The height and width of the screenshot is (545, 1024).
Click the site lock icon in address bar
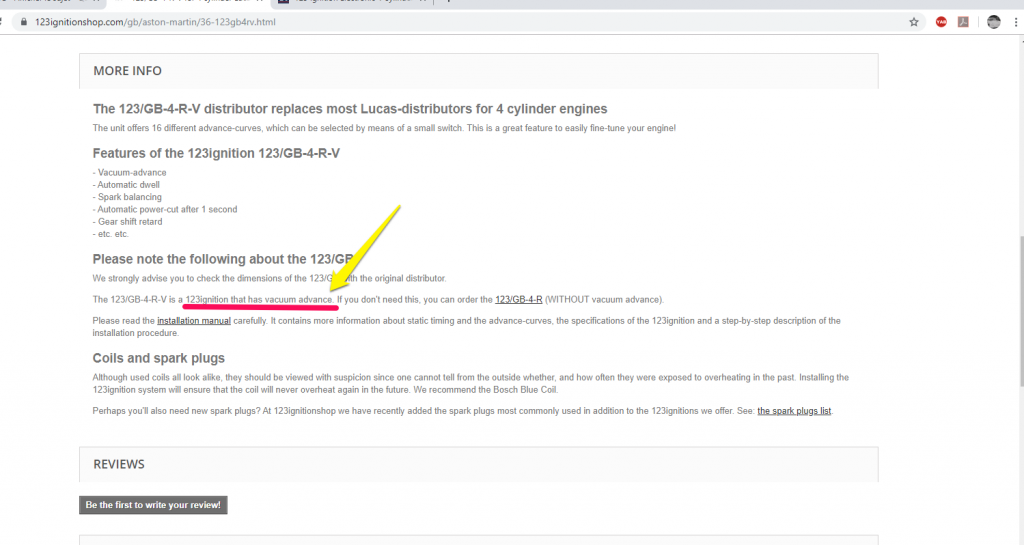(x=24, y=22)
